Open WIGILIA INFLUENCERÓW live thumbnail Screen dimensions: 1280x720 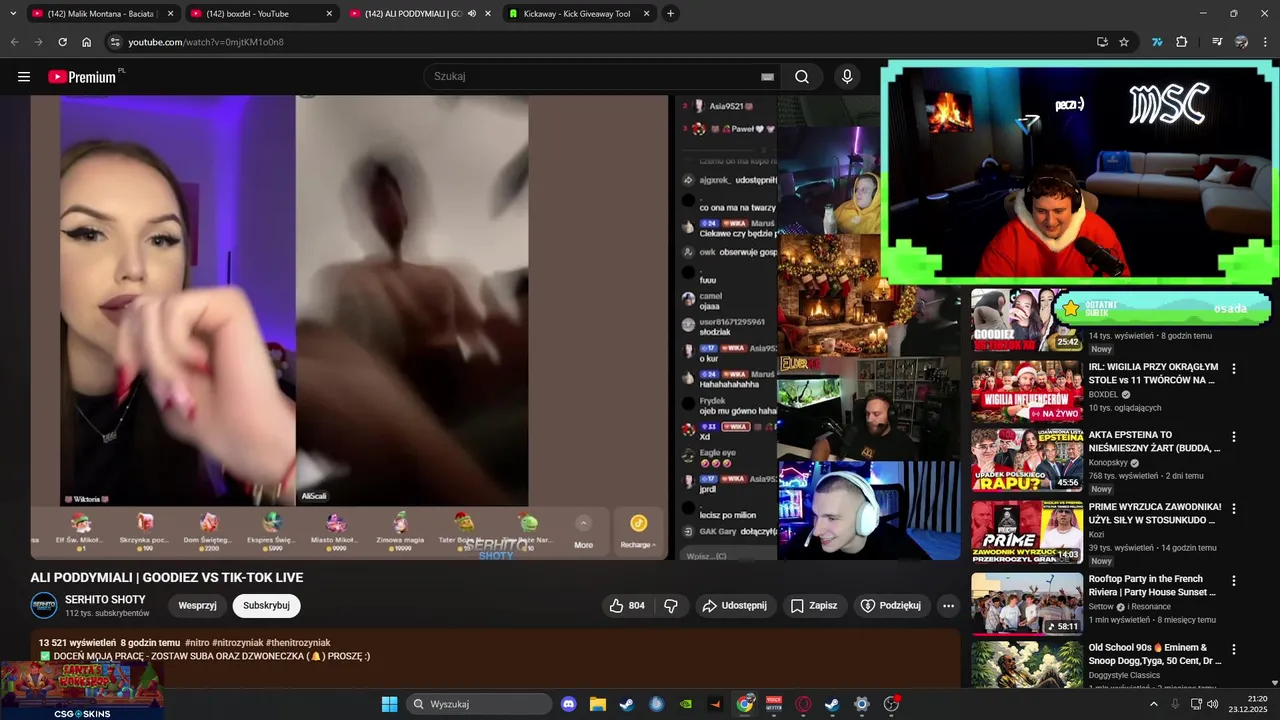point(1027,392)
